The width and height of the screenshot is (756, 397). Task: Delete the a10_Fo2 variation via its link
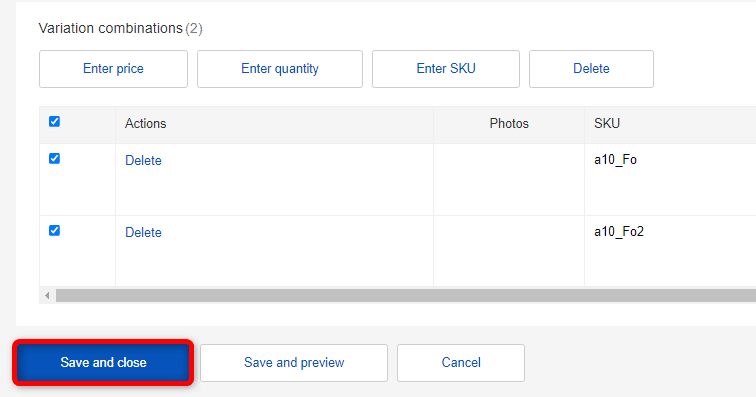click(143, 232)
